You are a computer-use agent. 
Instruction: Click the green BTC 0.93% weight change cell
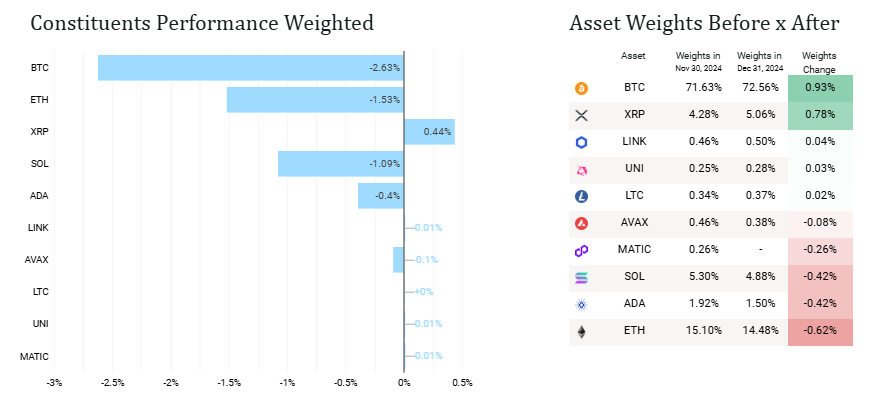(x=820, y=88)
